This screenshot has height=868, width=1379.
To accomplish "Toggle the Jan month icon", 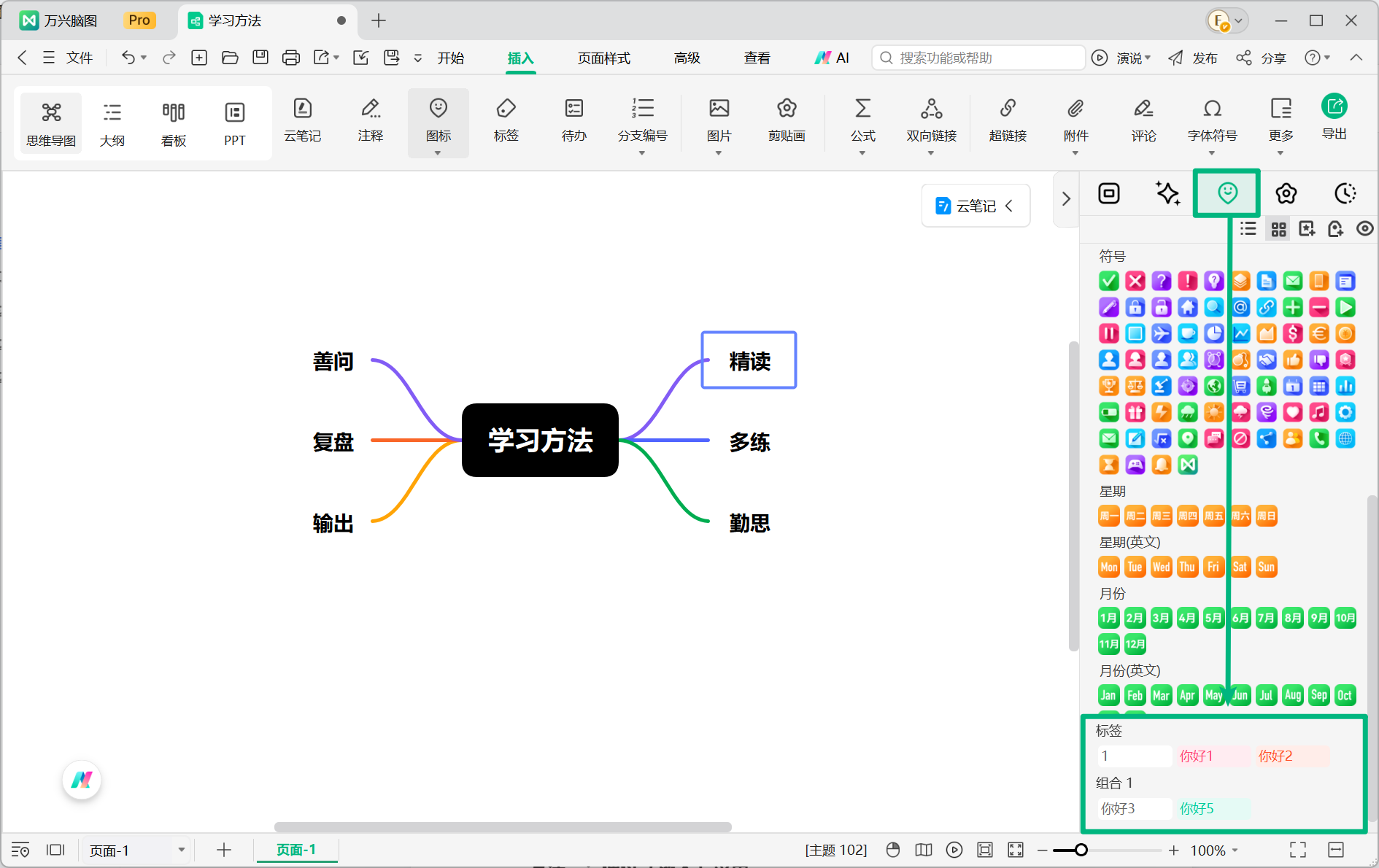I will (1109, 695).
